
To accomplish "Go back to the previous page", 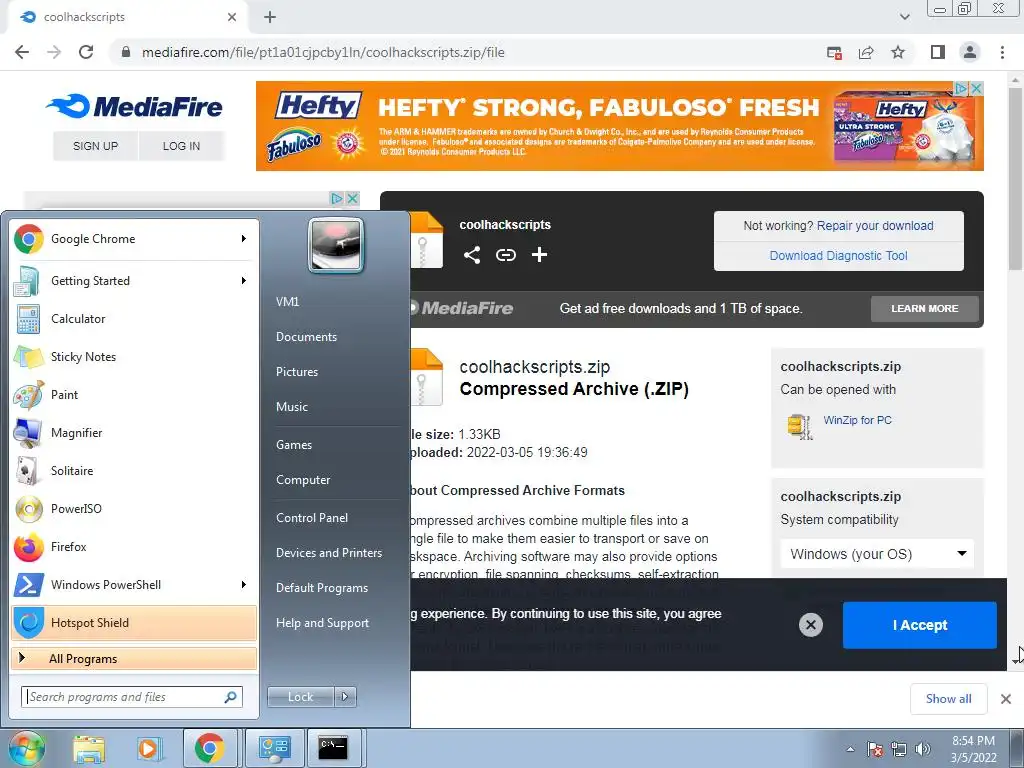I will click(22, 52).
